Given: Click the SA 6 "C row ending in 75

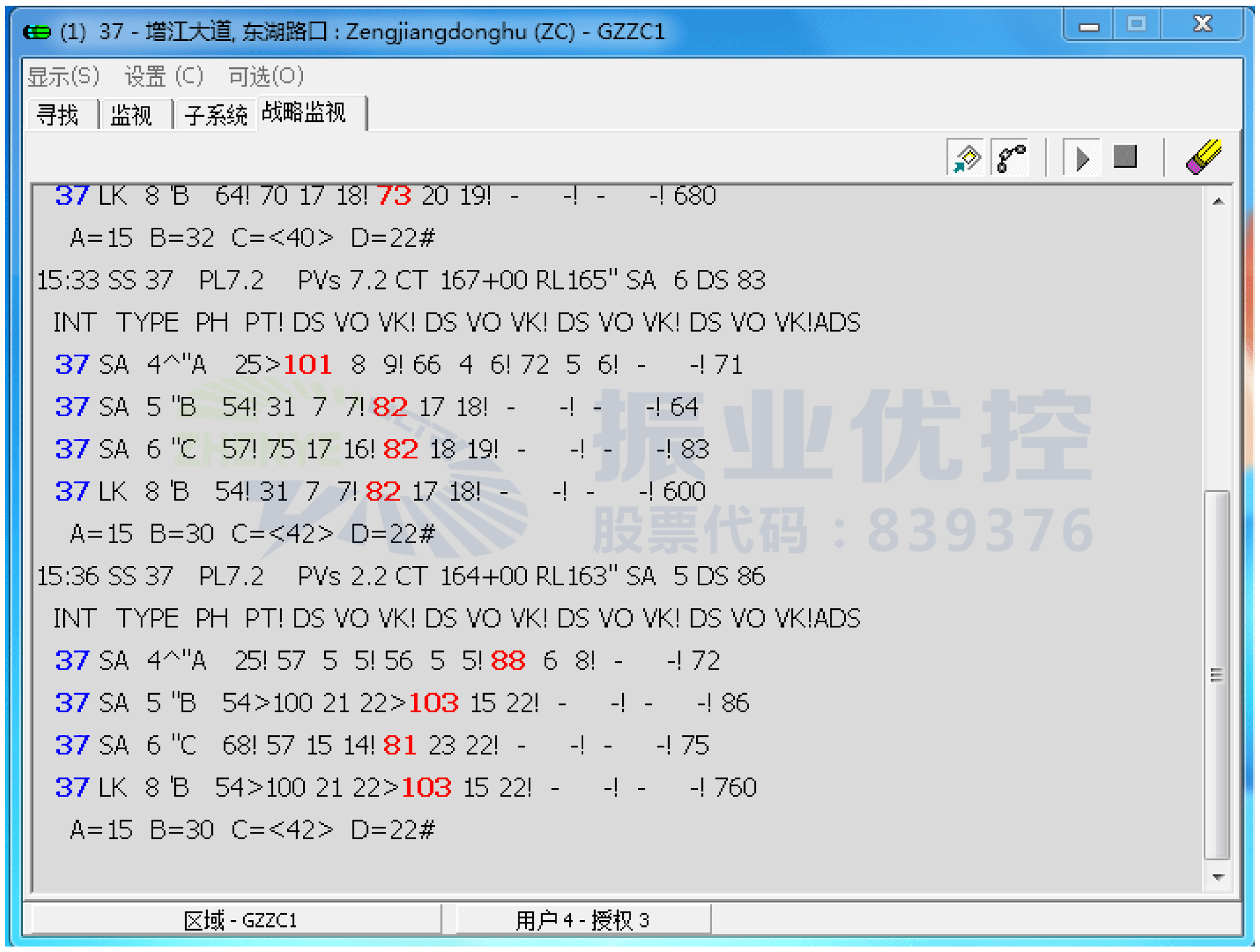Looking at the screenshot, I should pos(382,746).
